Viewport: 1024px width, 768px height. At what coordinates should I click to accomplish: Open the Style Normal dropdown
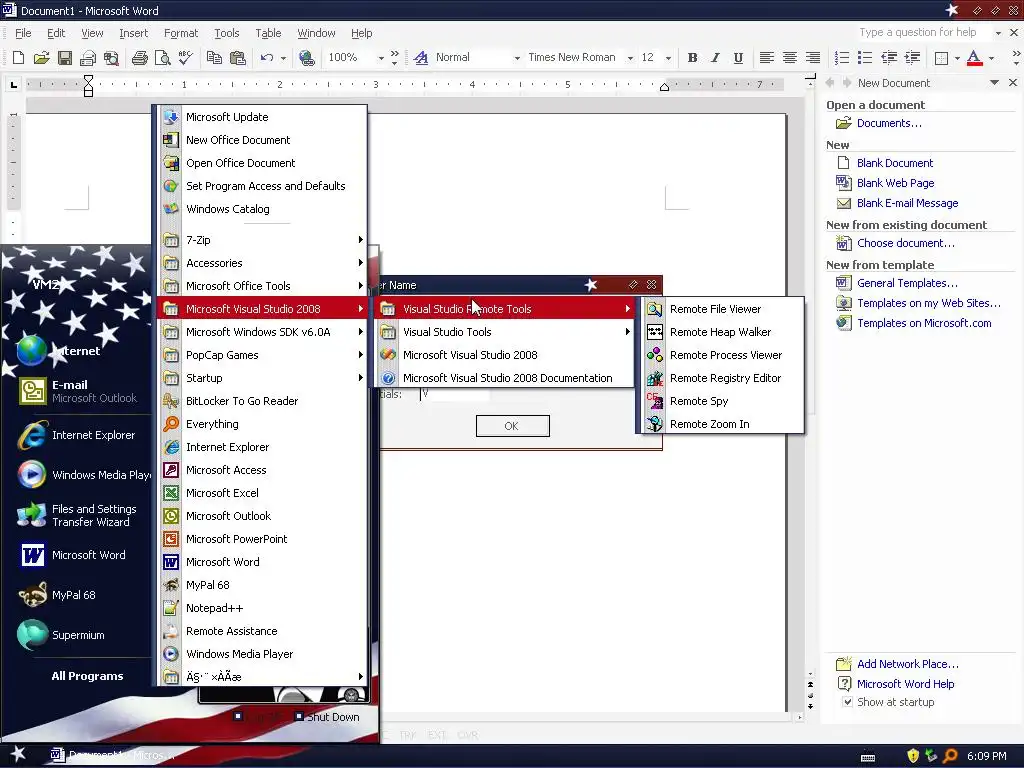click(x=517, y=58)
